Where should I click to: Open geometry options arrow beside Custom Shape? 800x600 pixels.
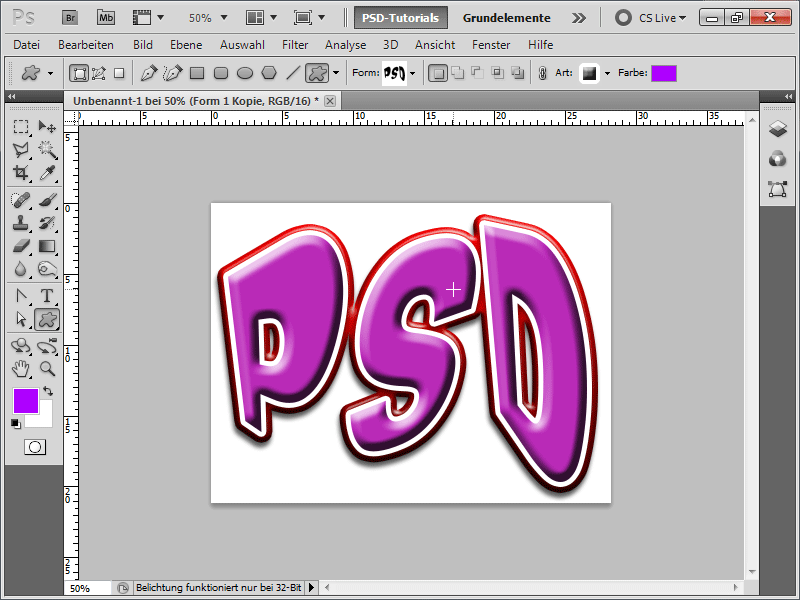pos(336,73)
